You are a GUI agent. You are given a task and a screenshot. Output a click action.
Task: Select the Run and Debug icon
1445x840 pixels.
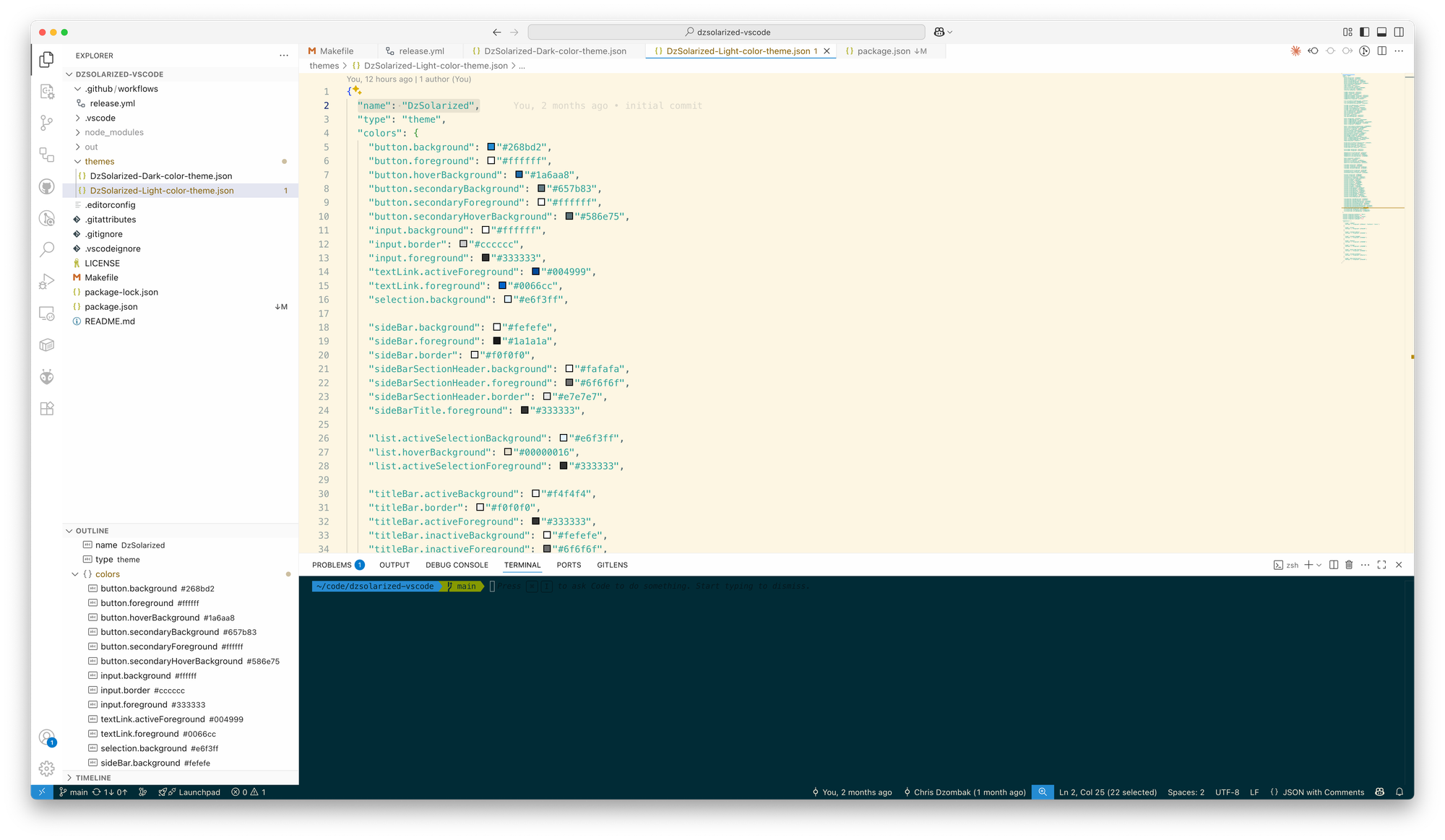point(46,280)
